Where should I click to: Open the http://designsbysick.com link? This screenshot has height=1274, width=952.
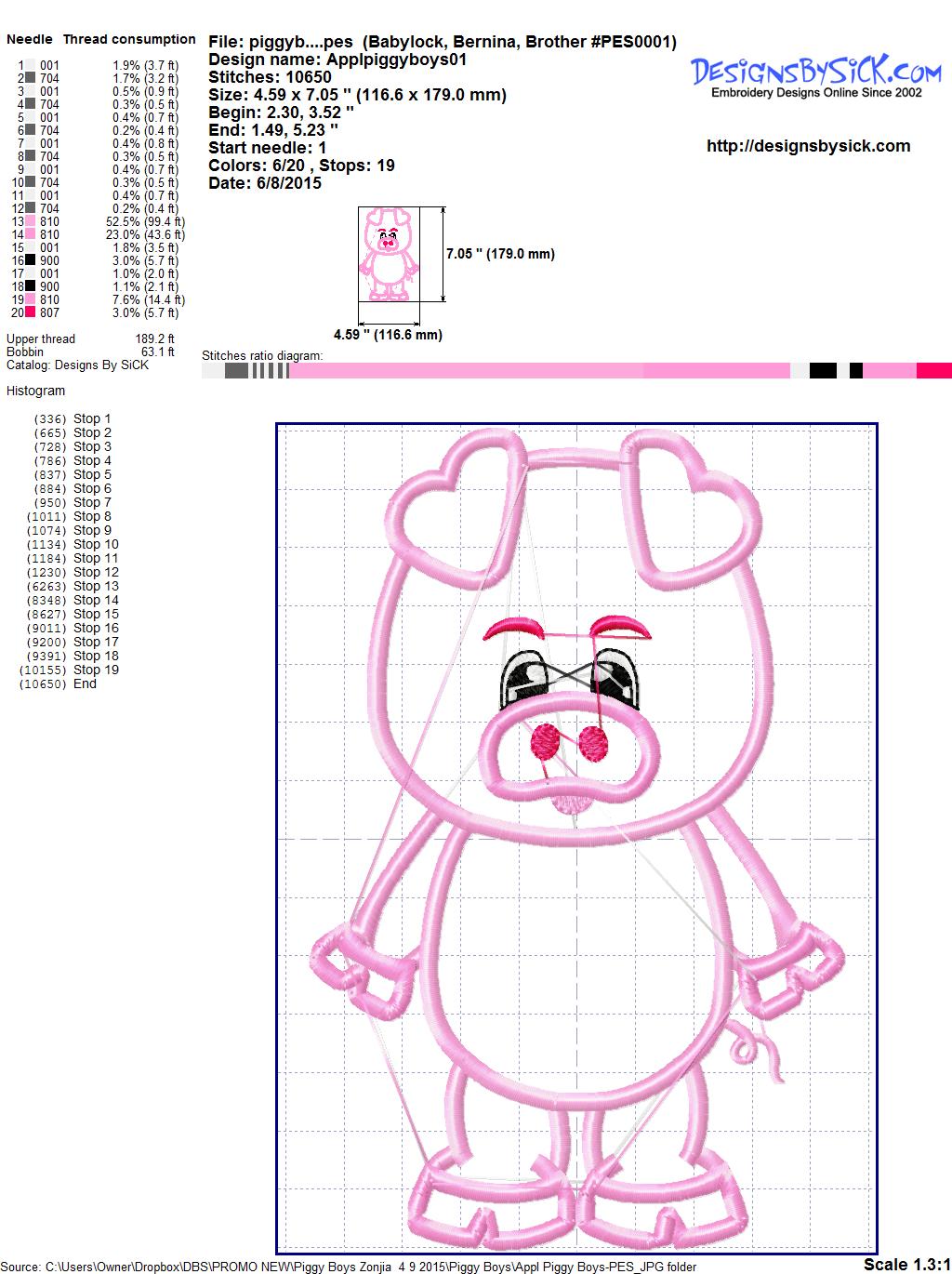tap(808, 146)
